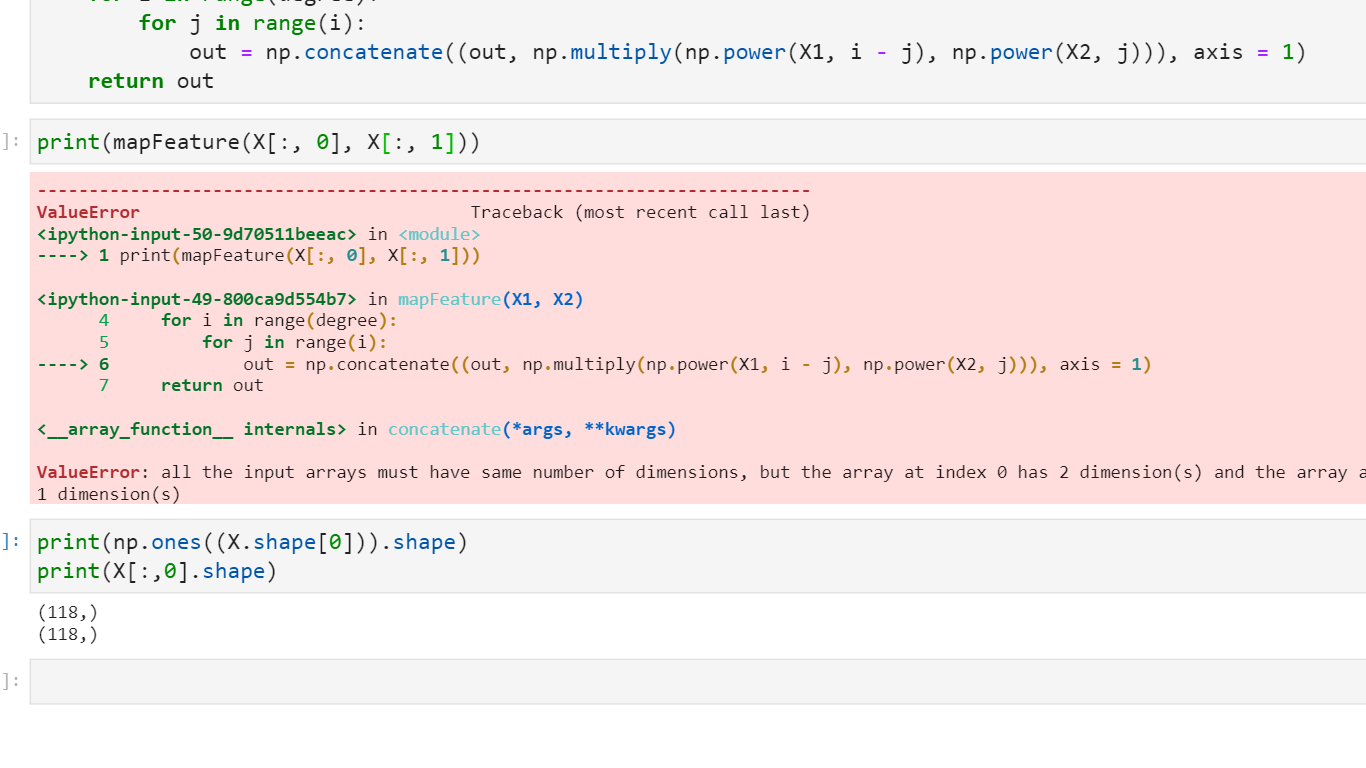1366x768 pixels.
Task: Click the ipython-input-49-800ca9d554b7 reference
Action: [x=196, y=299]
